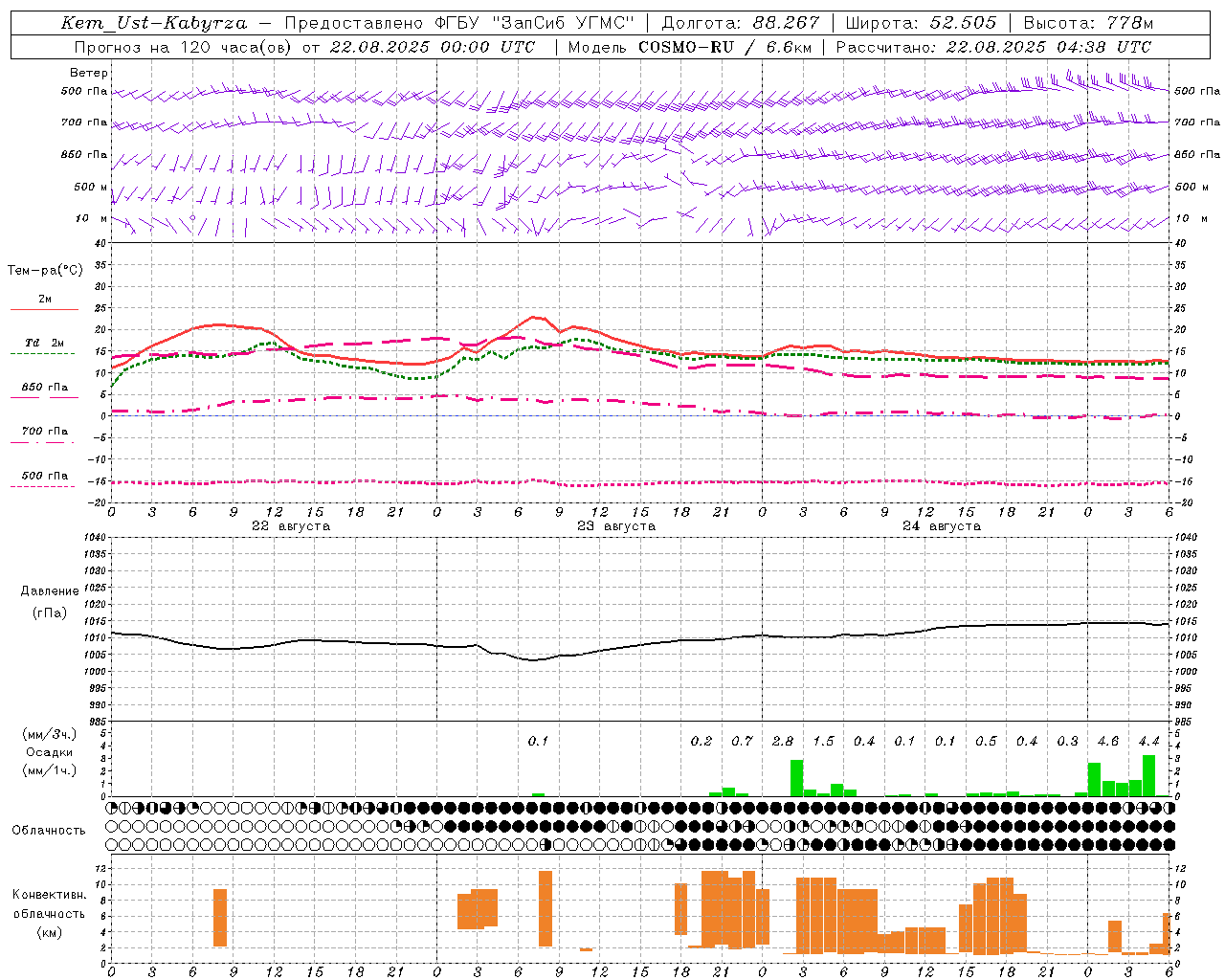
Task: Click the '700 гПа' temperature legend entry
Action: pyautogui.click(x=45, y=432)
